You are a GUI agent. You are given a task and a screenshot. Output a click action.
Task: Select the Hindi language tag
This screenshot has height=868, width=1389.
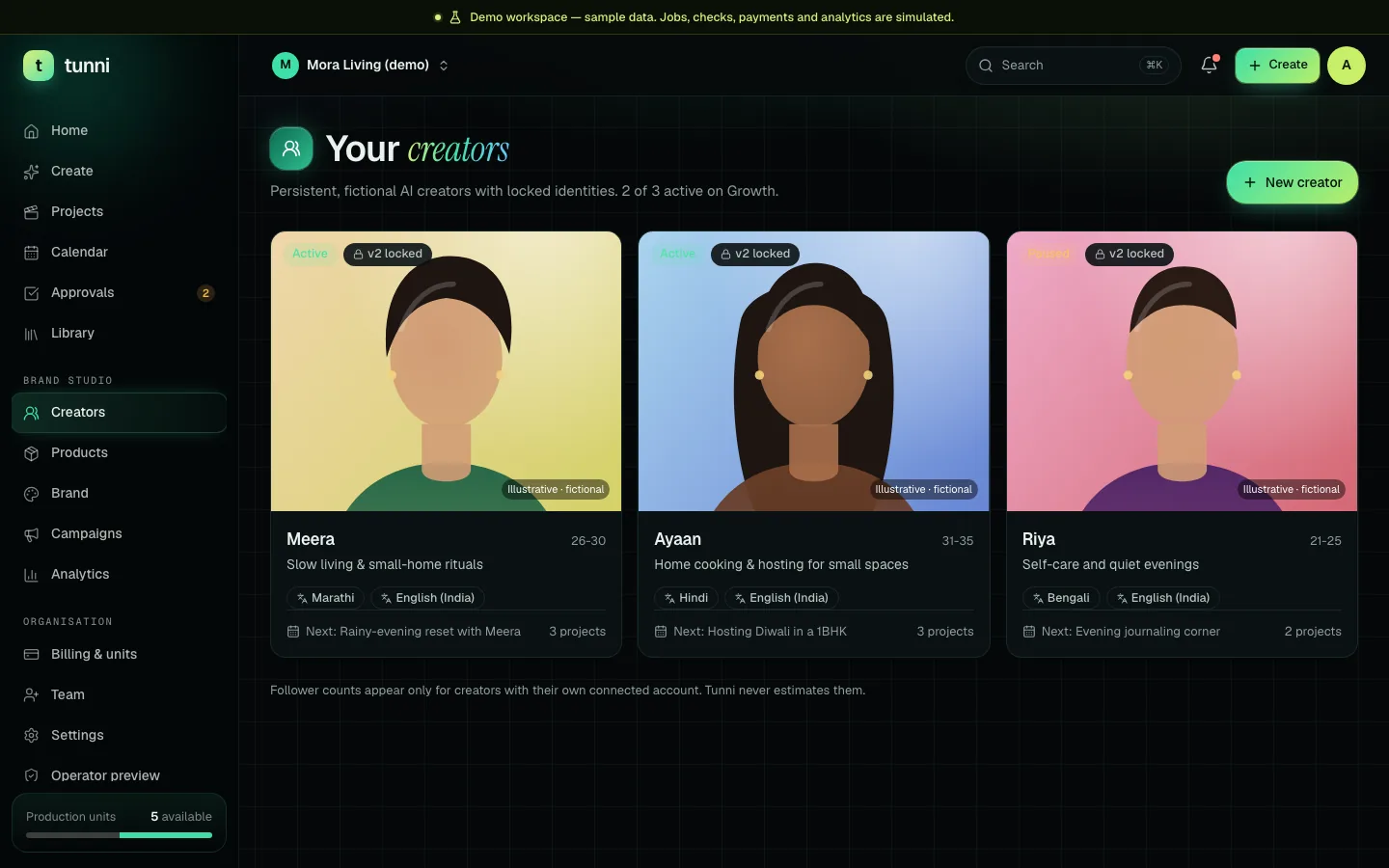tap(687, 598)
